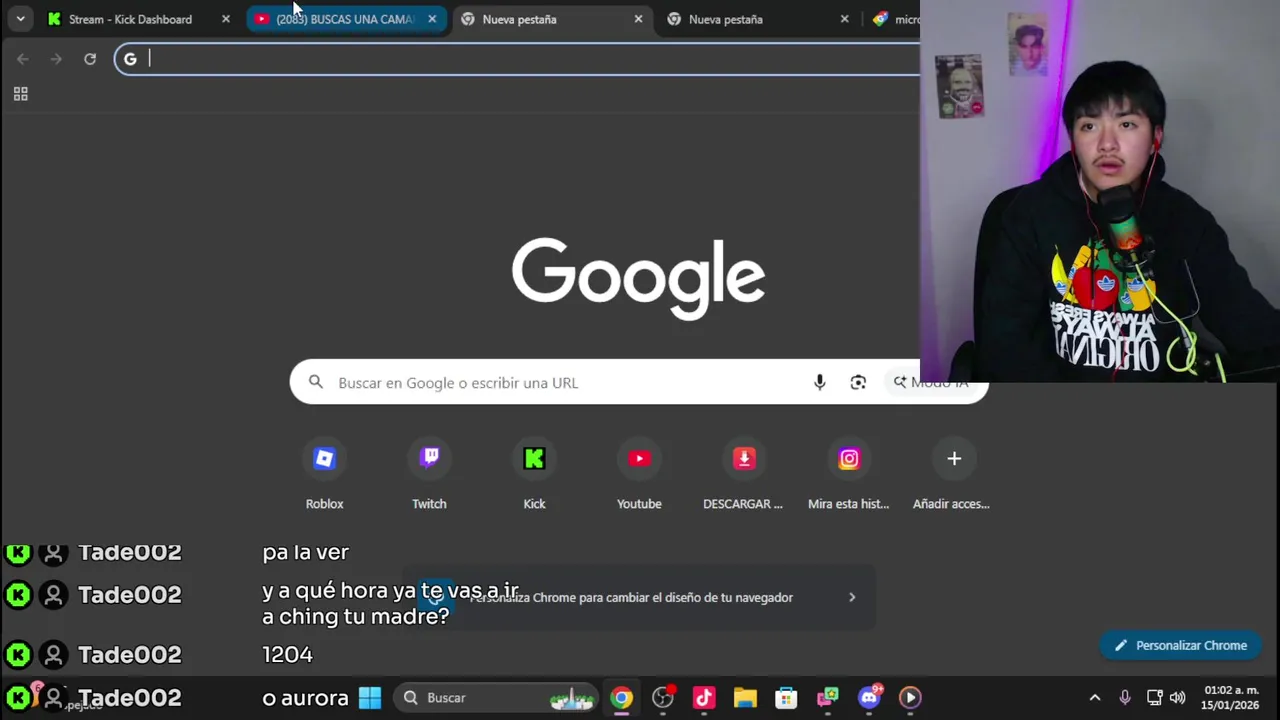Click the system tray microphone icon
The image size is (1280, 720).
[x=1125, y=697]
